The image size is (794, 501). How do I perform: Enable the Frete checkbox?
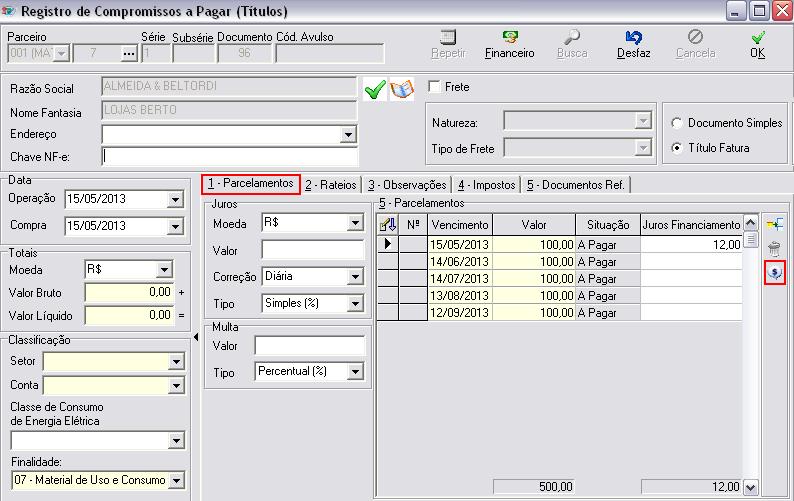tap(435, 87)
